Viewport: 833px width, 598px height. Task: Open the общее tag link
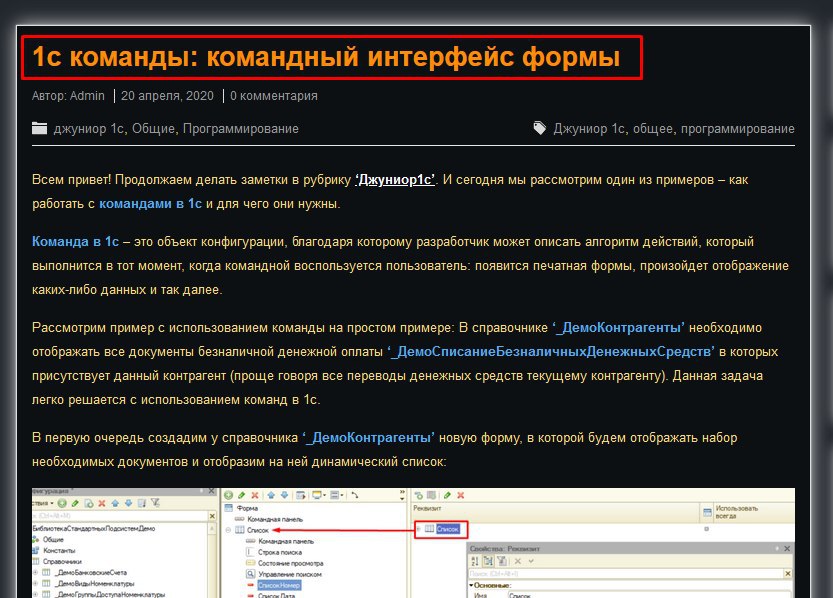(652, 129)
